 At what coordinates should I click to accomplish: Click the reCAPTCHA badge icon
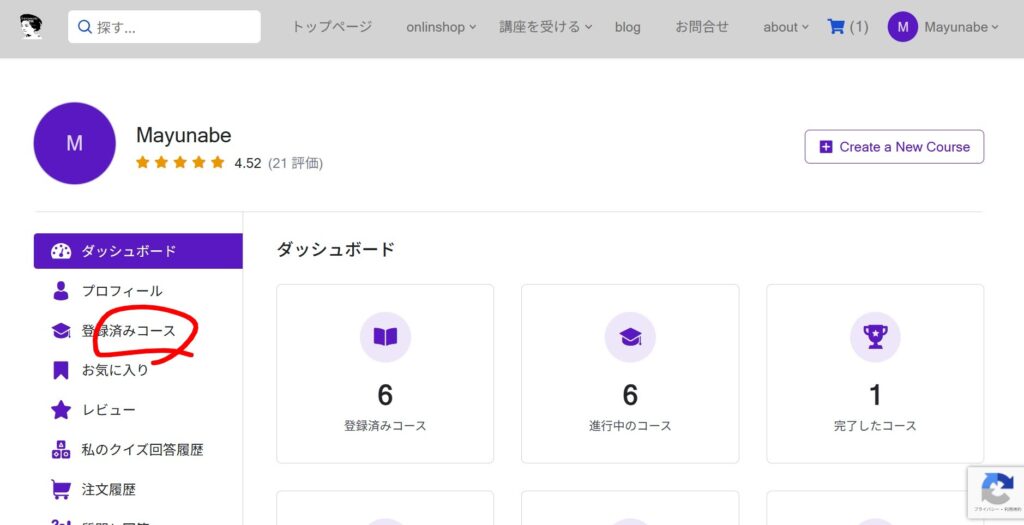[996, 489]
